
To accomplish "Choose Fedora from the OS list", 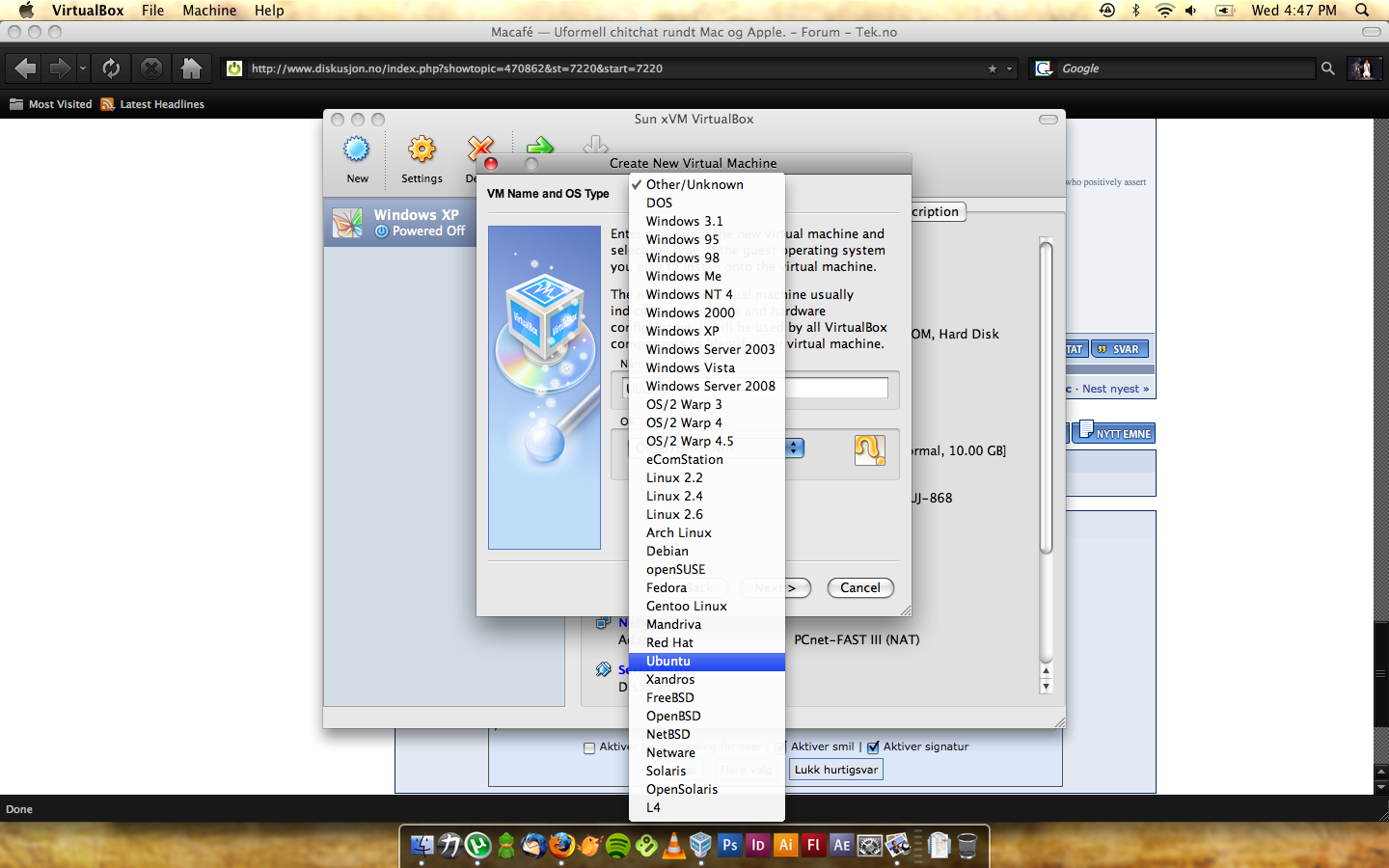I will pos(707,588).
